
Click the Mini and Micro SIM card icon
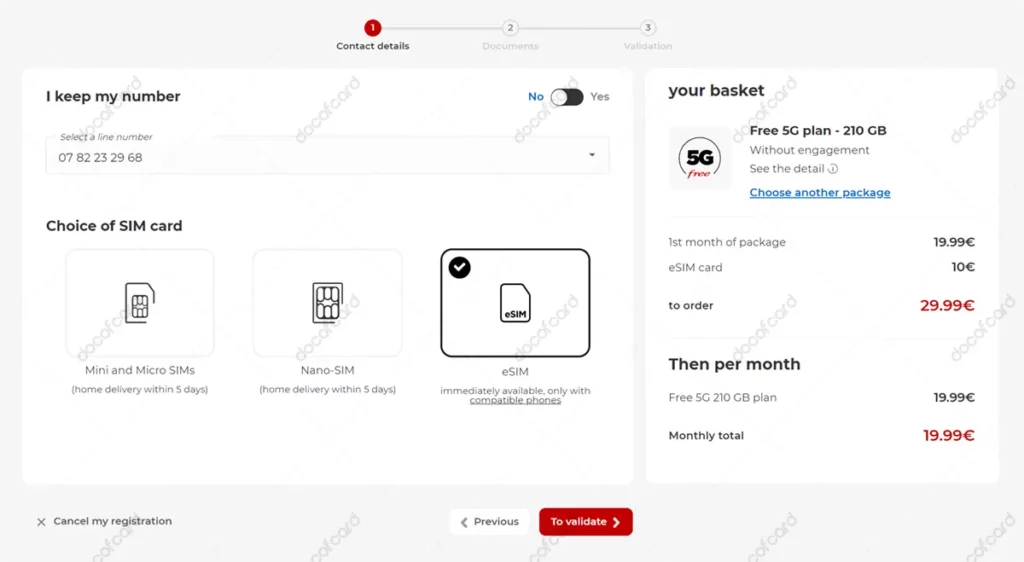click(x=139, y=302)
